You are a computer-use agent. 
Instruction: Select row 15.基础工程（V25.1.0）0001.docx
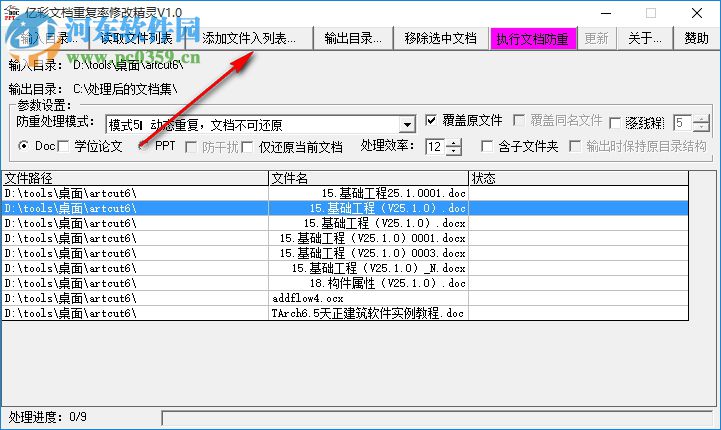345,238
